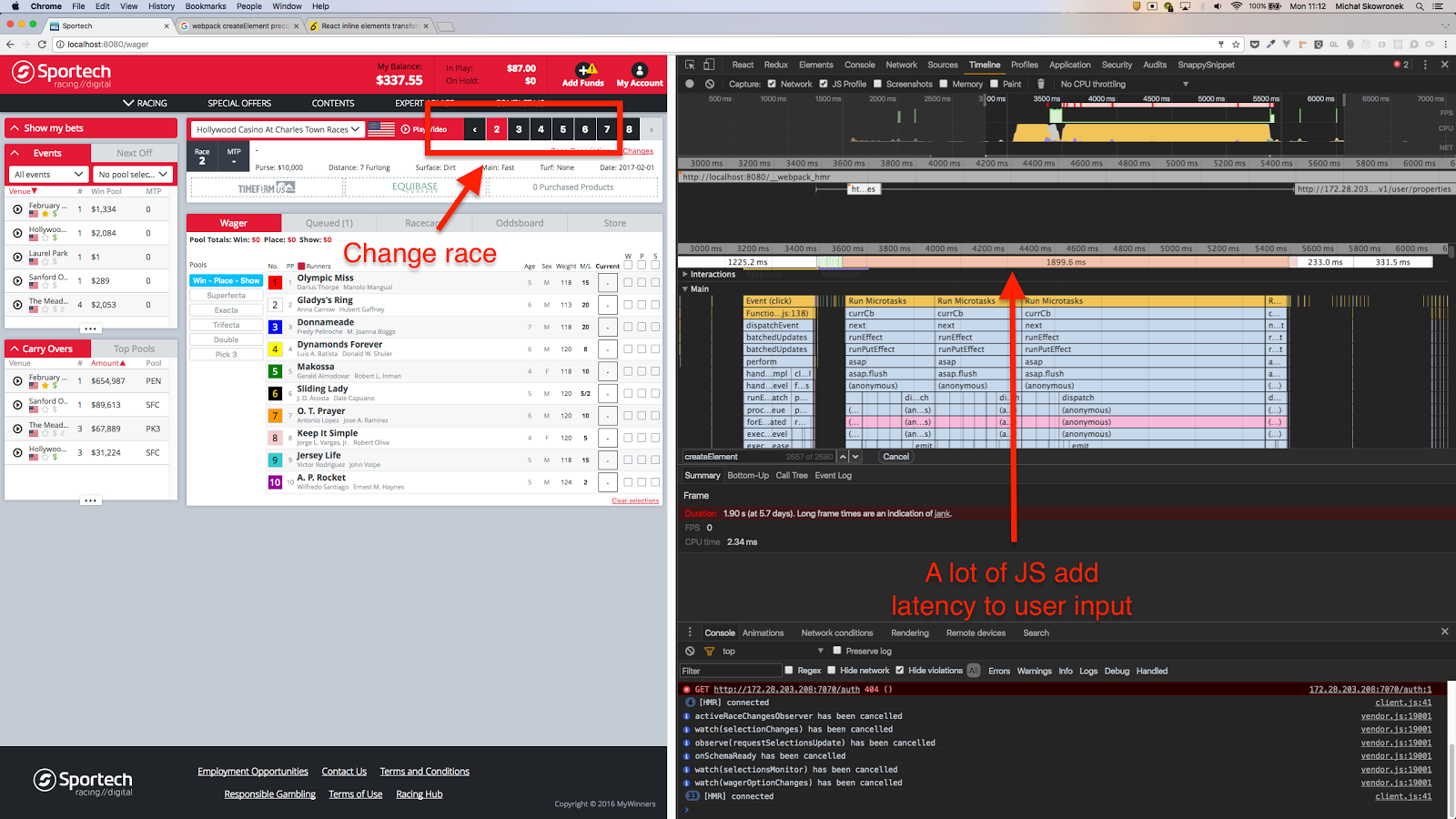Viewport: 1456px width, 819px height.
Task: Open the DevTools three-dot customize menu
Action: (x=1425, y=65)
